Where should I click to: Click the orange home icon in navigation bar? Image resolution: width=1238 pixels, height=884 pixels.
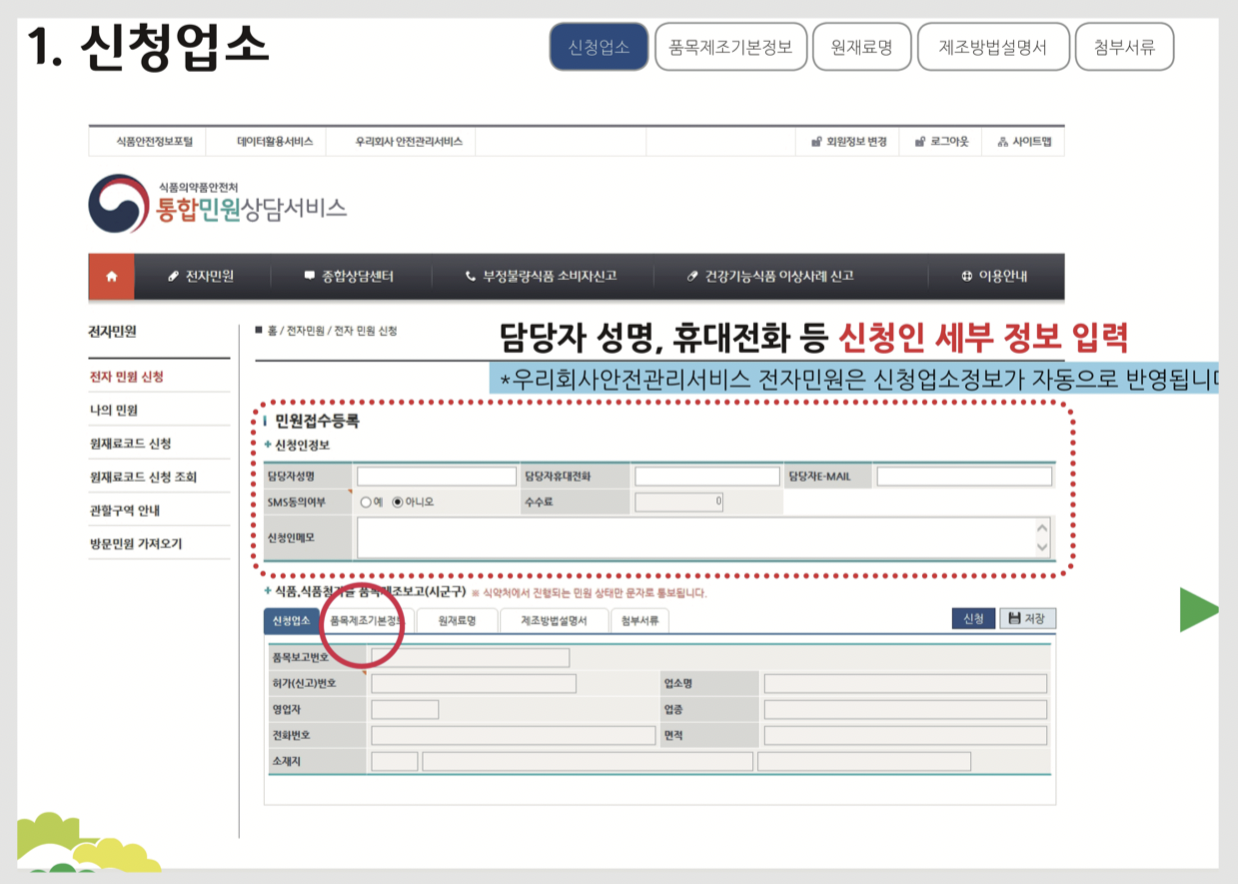pyautogui.click(x=110, y=276)
